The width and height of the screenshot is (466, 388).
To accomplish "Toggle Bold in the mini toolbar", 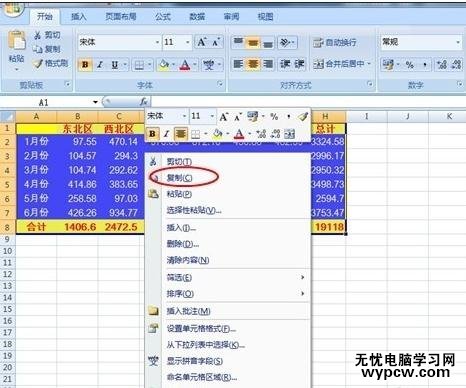I will [152, 134].
